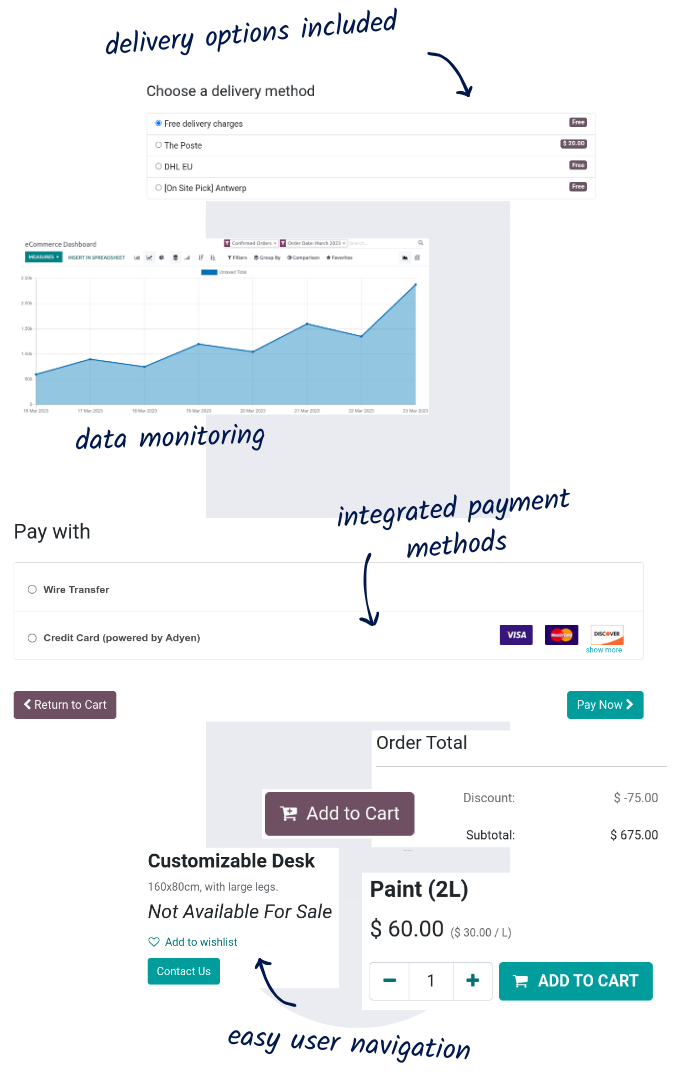This screenshot has height=1080, width=689.
Task: Select the line chart view icon
Action: click(x=149, y=257)
